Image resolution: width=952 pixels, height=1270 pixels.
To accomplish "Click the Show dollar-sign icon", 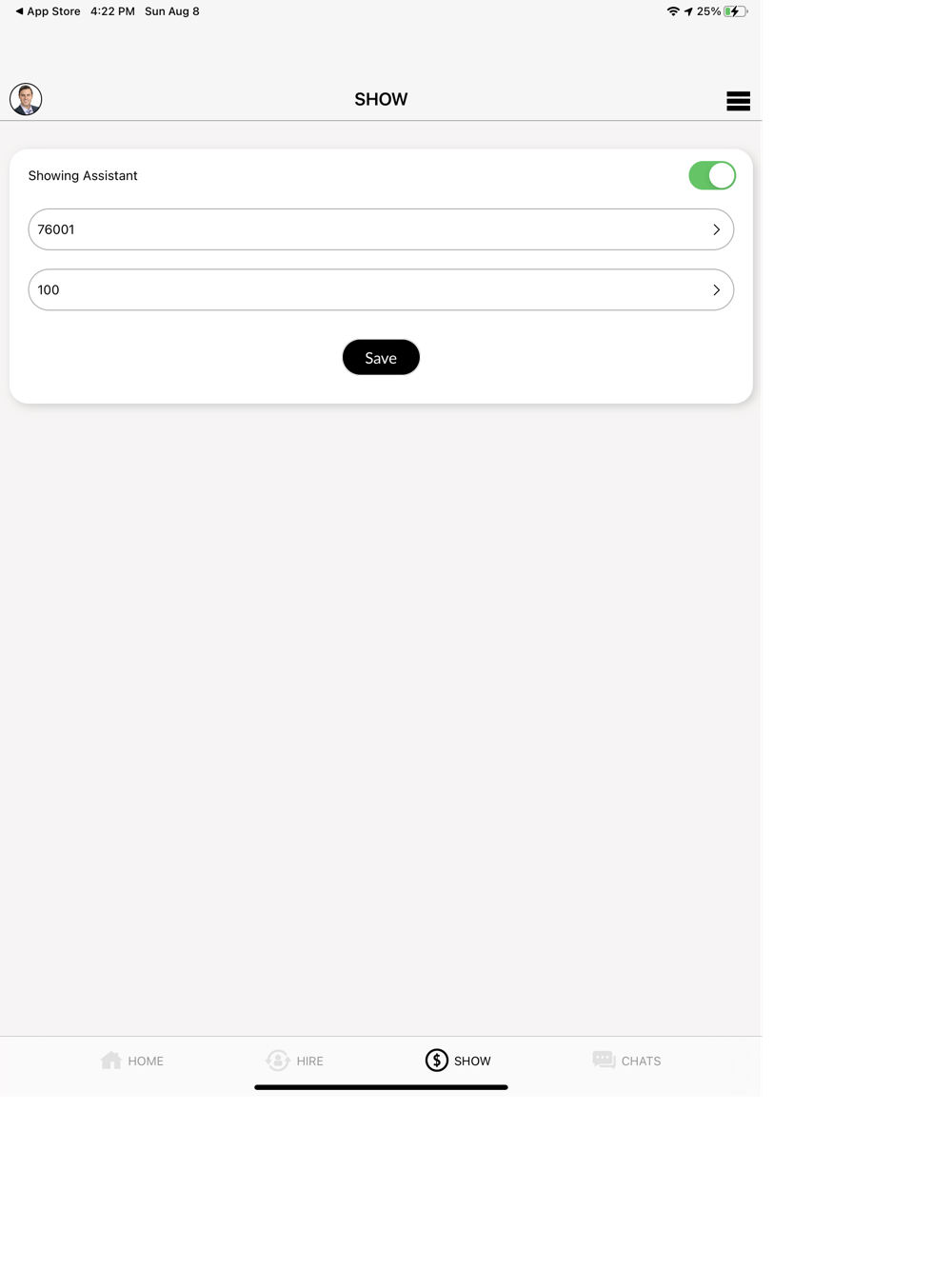I will pos(436,1060).
